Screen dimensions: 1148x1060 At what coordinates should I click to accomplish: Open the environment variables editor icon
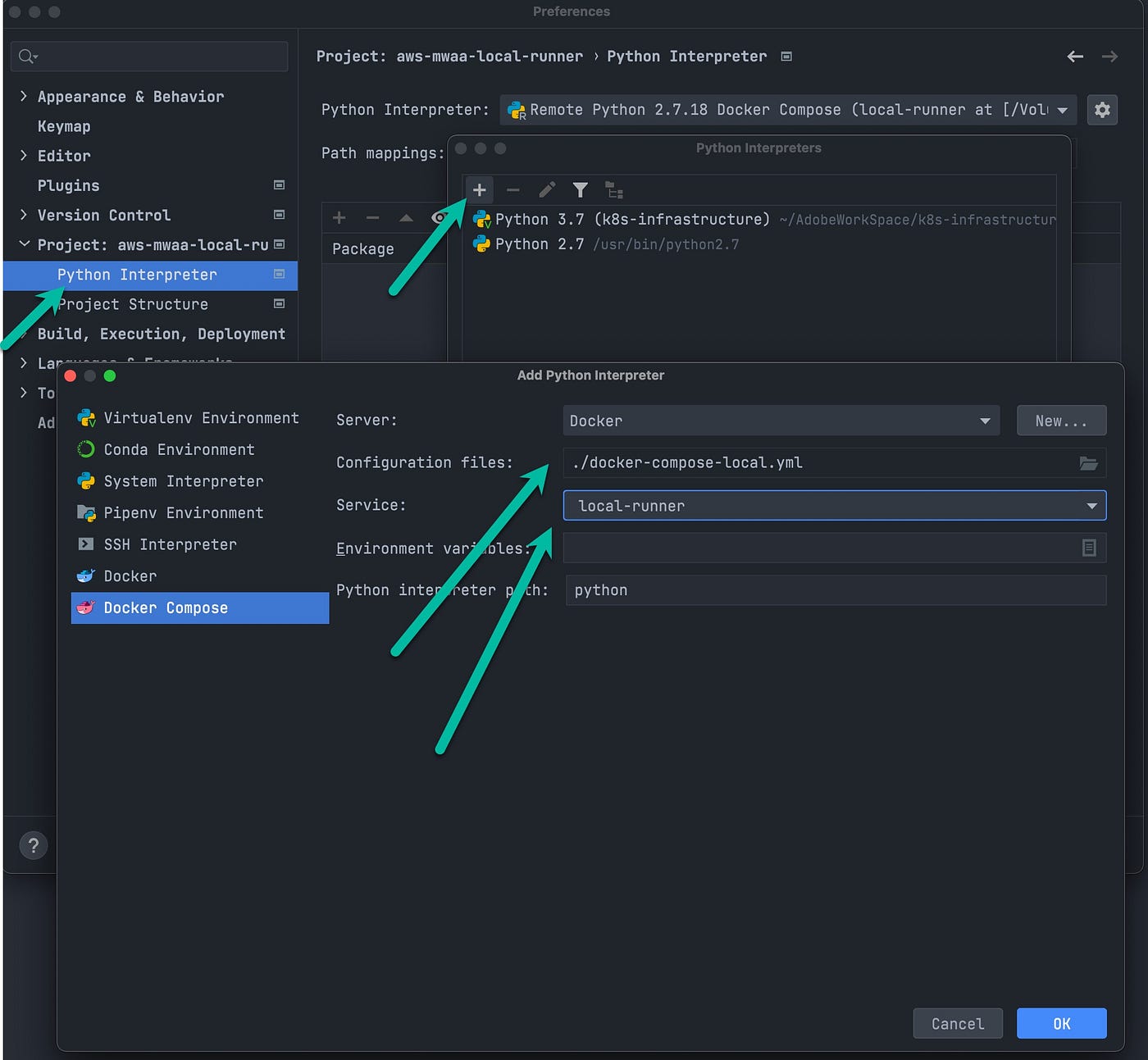pyautogui.click(x=1089, y=548)
